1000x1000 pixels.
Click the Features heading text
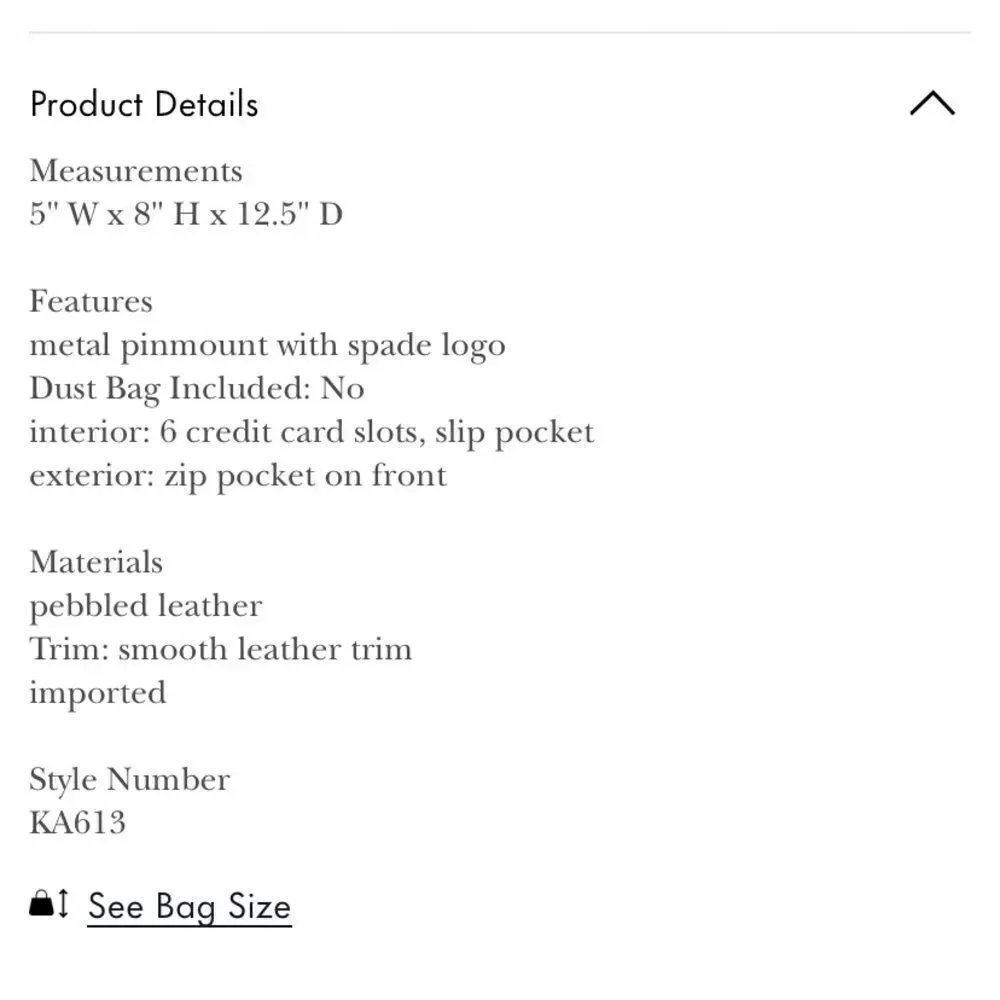click(x=91, y=301)
